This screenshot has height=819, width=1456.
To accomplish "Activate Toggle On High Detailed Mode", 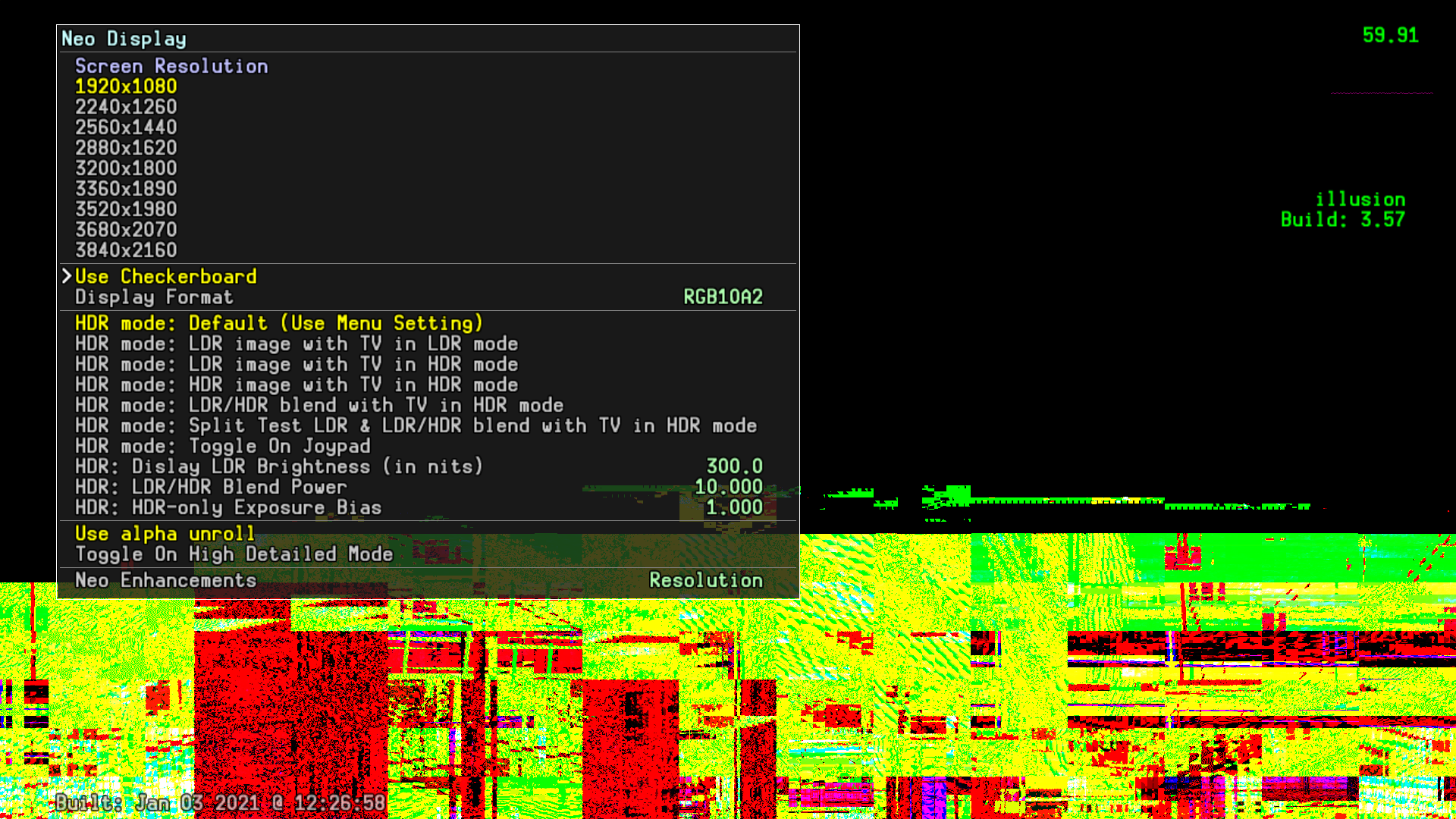I will tap(234, 554).
